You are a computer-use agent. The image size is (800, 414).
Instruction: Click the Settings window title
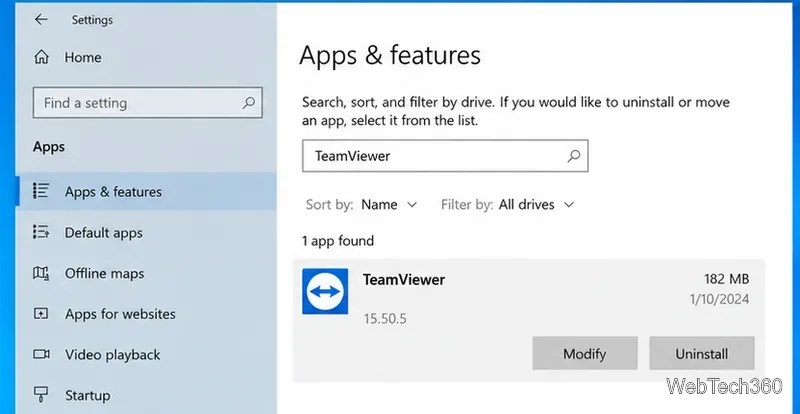click(x=92, y=20)
